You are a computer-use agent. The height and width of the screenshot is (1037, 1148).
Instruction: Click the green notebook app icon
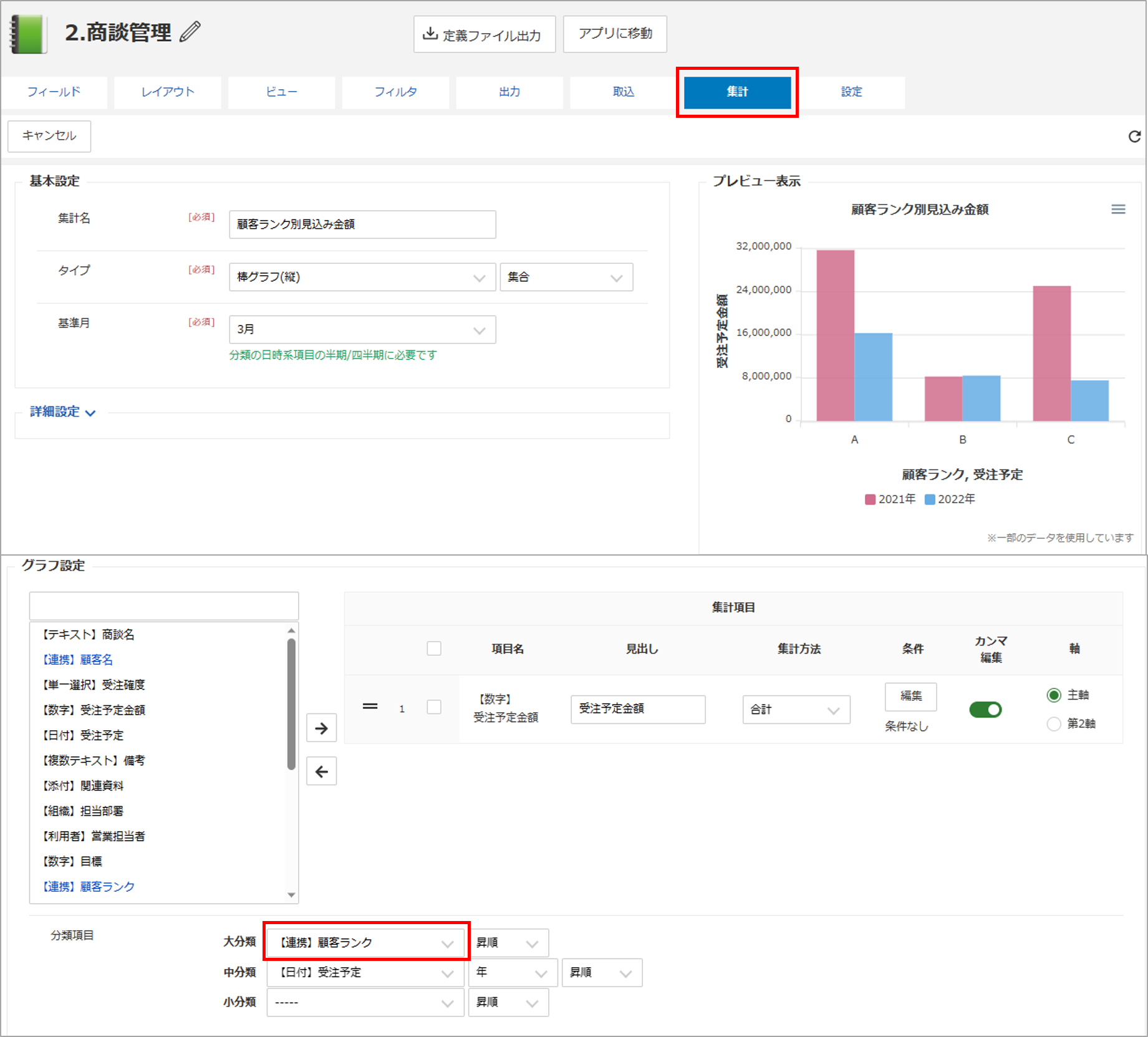[28, 34]
